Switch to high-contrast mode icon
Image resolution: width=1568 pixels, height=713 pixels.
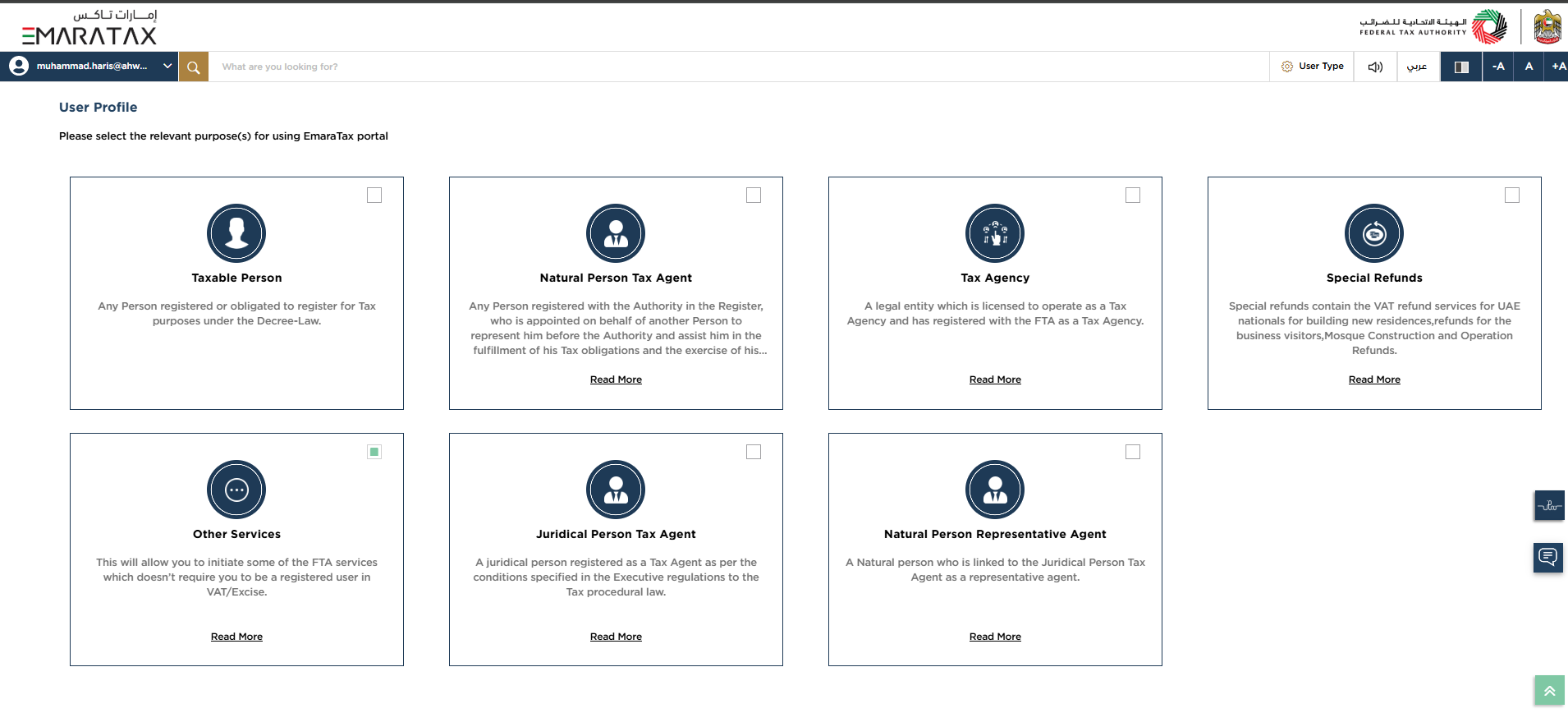pyautogui.click(x=1461, y=67)
